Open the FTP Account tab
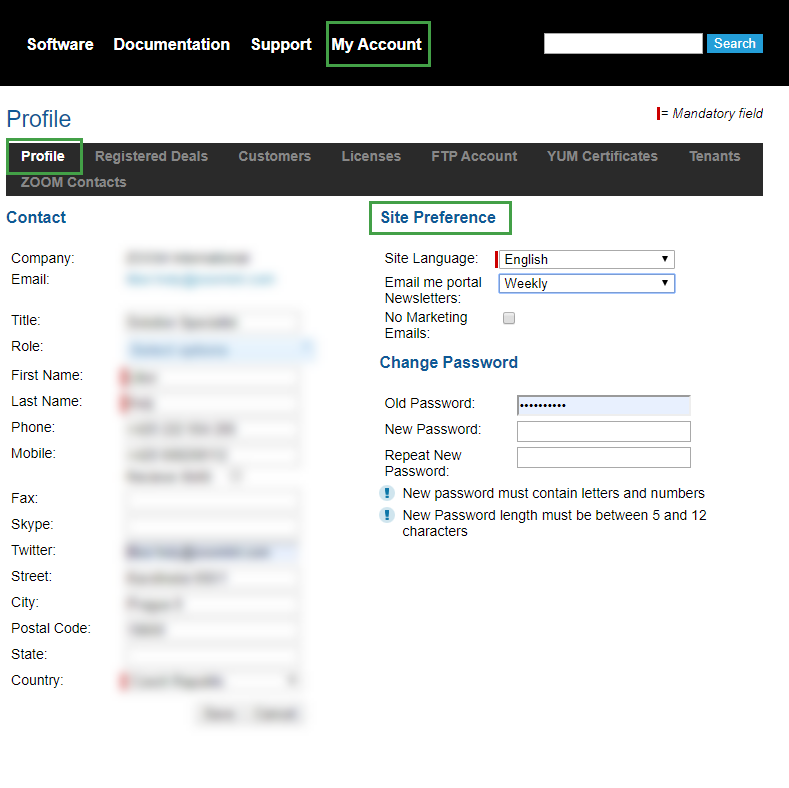 (x=474, y=156)
